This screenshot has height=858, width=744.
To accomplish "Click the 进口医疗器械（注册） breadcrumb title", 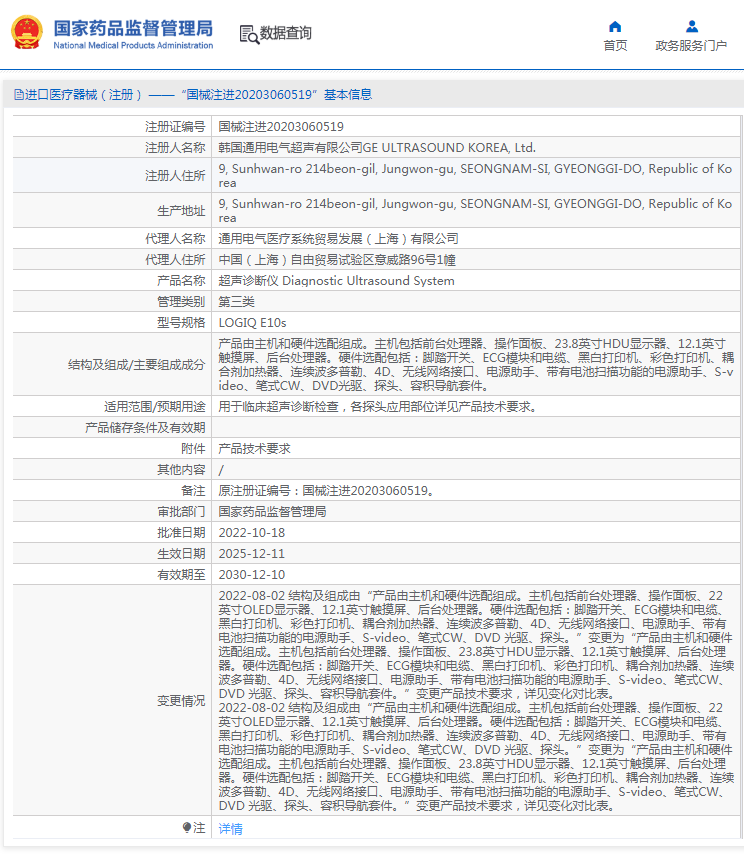I will [80, 95].
